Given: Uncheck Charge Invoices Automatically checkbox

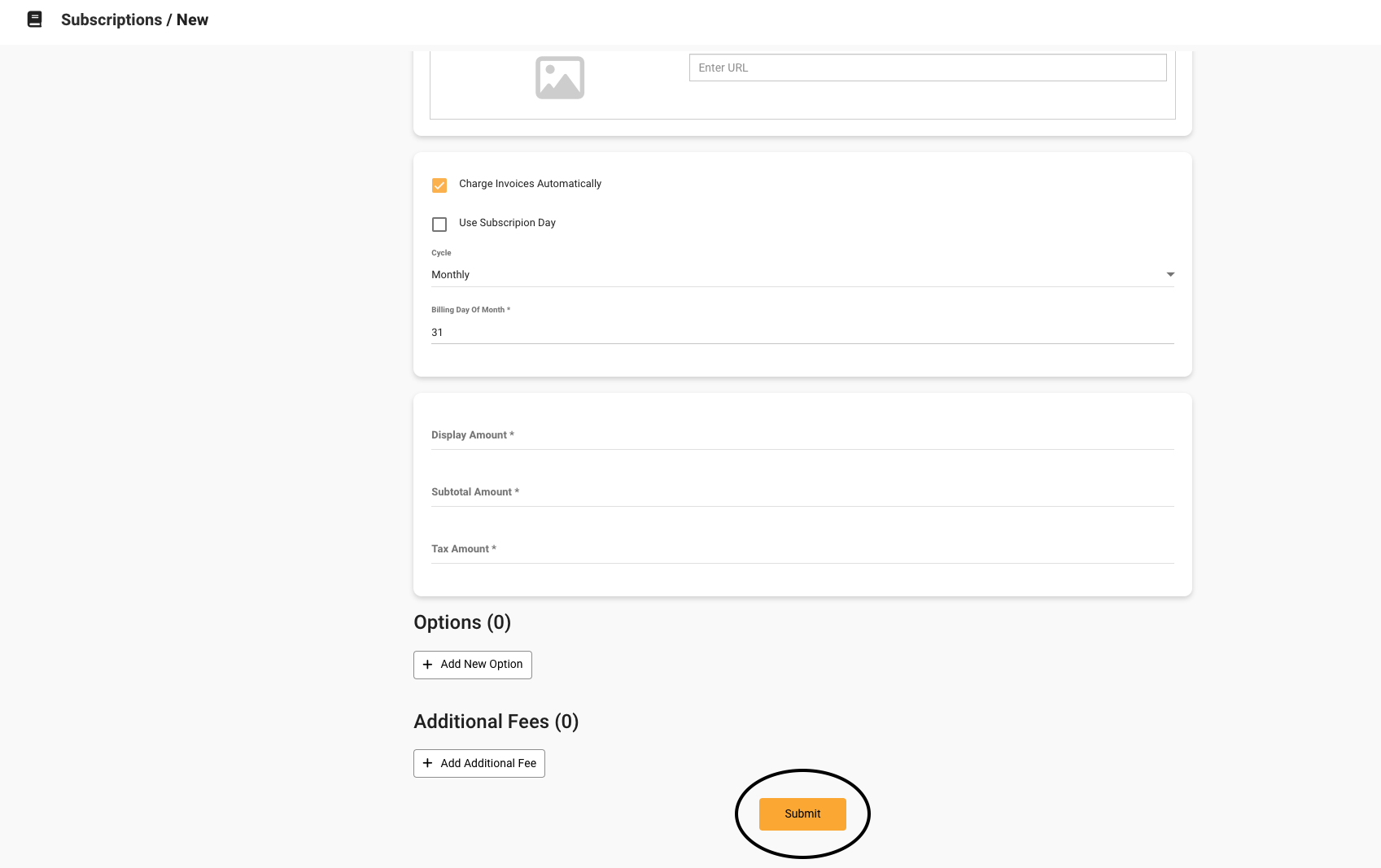Looking at the screenshot, I should pos(439,185).
